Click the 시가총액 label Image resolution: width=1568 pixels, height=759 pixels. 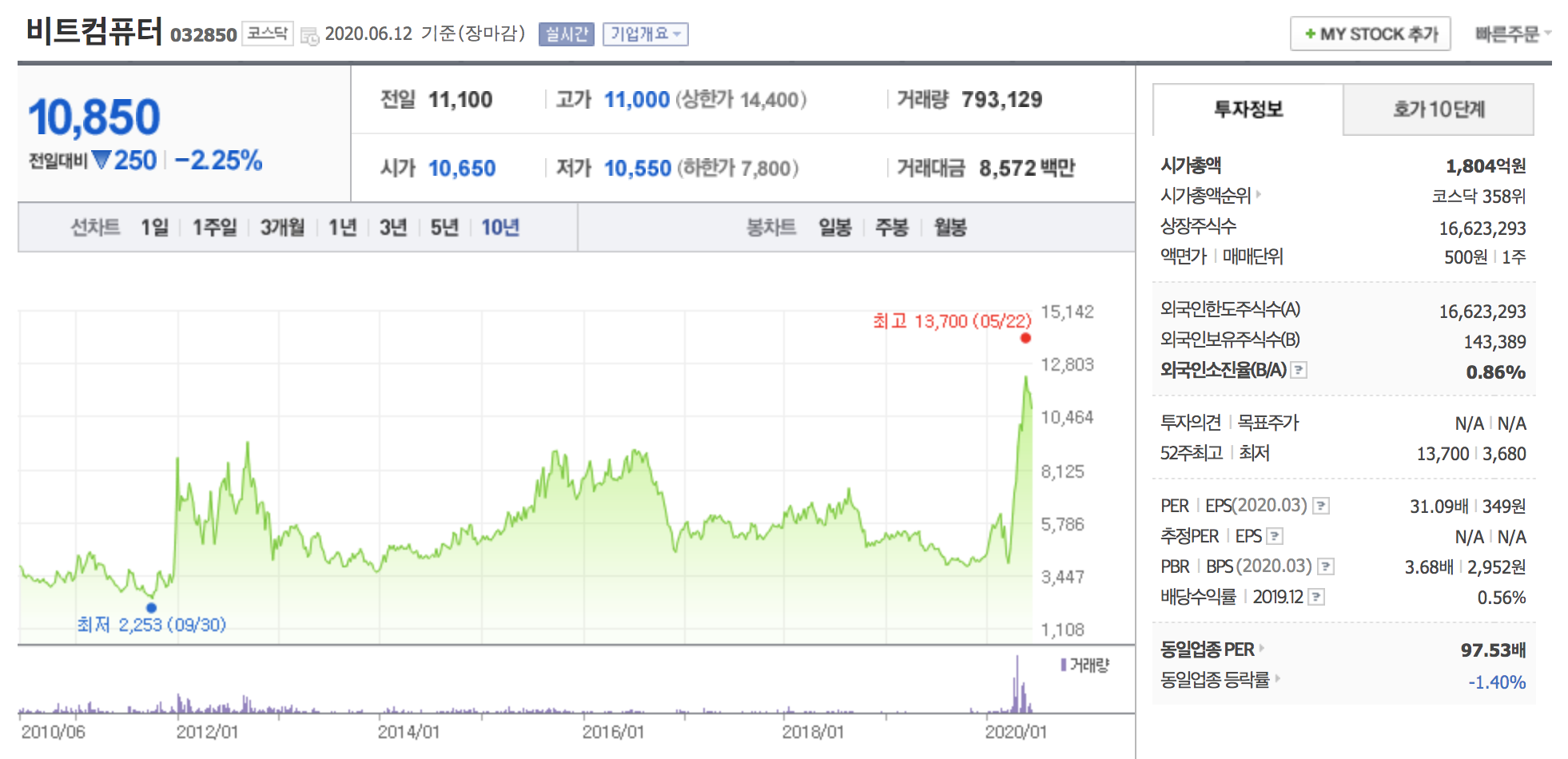pos(1191,165)
